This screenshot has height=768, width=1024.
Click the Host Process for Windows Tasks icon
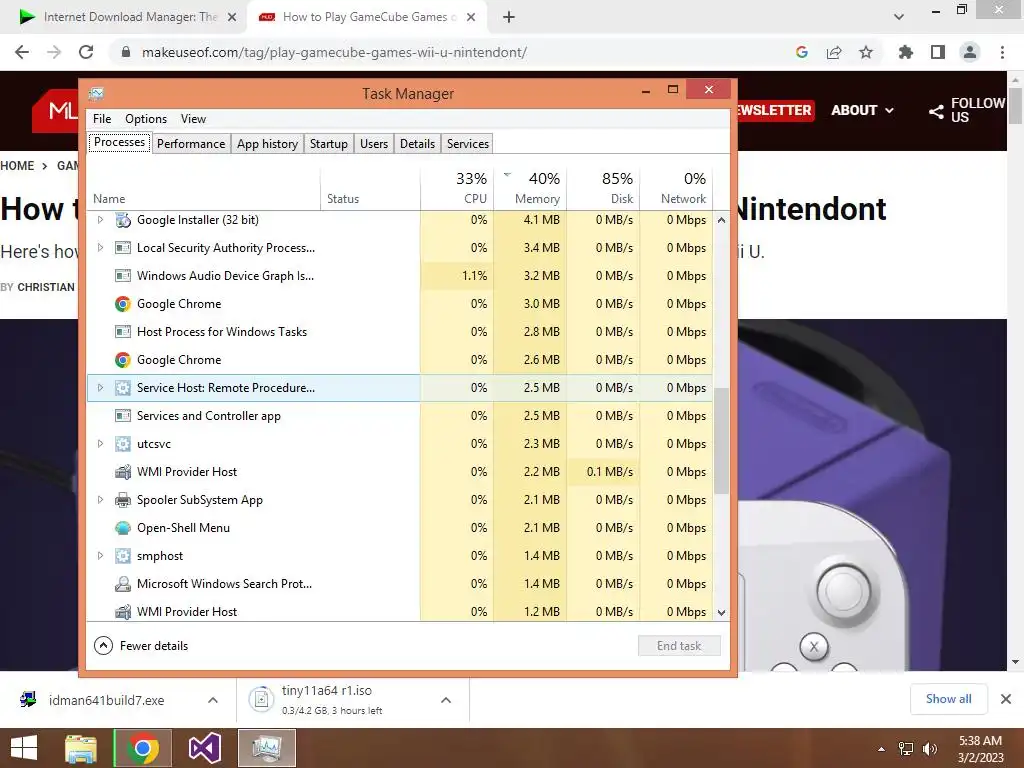pyautogui.click(x=123, y=332)
